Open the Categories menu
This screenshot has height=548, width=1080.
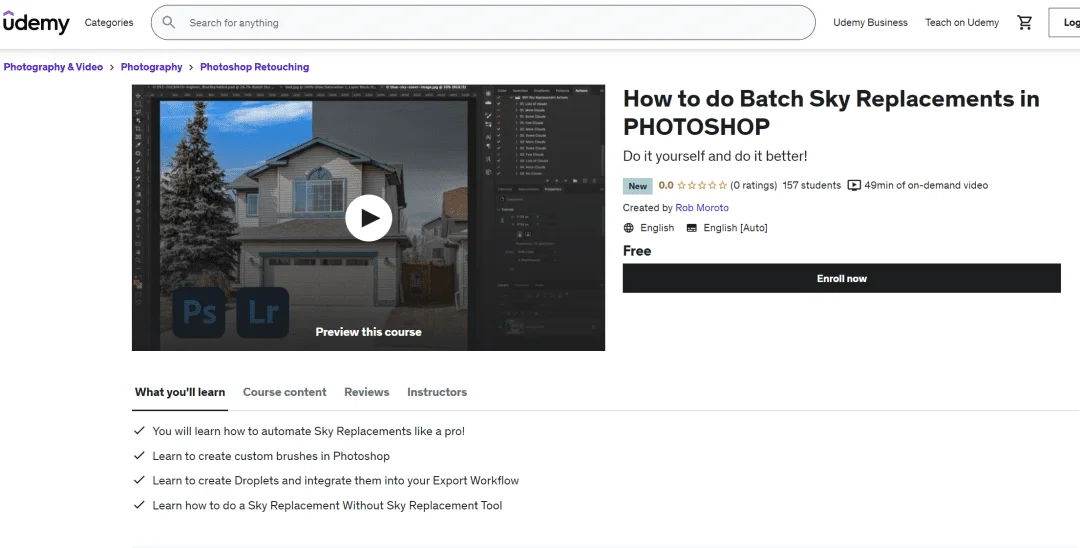(x=109, y=23)
